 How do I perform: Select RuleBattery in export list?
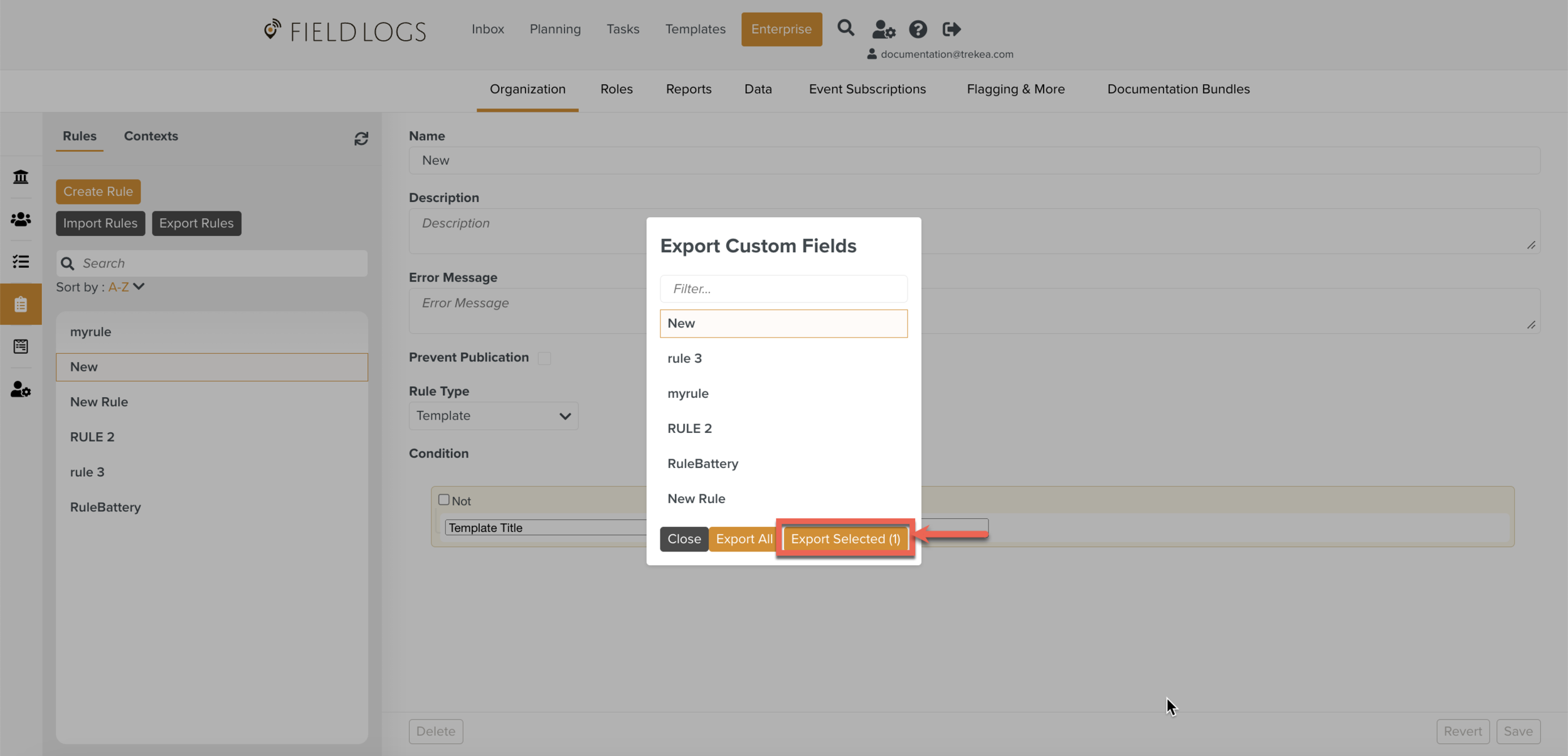[x=702, y=464]
